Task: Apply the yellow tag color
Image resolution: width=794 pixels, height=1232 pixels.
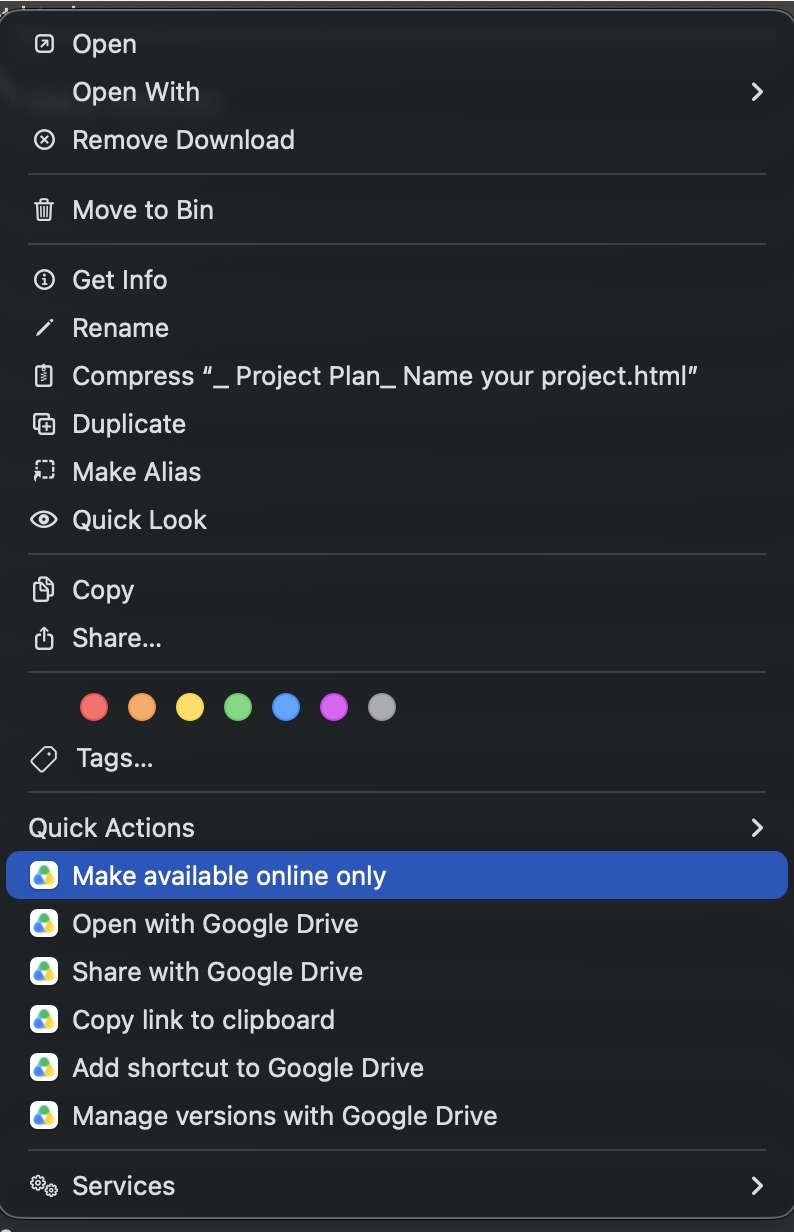Action: (190, 708)
